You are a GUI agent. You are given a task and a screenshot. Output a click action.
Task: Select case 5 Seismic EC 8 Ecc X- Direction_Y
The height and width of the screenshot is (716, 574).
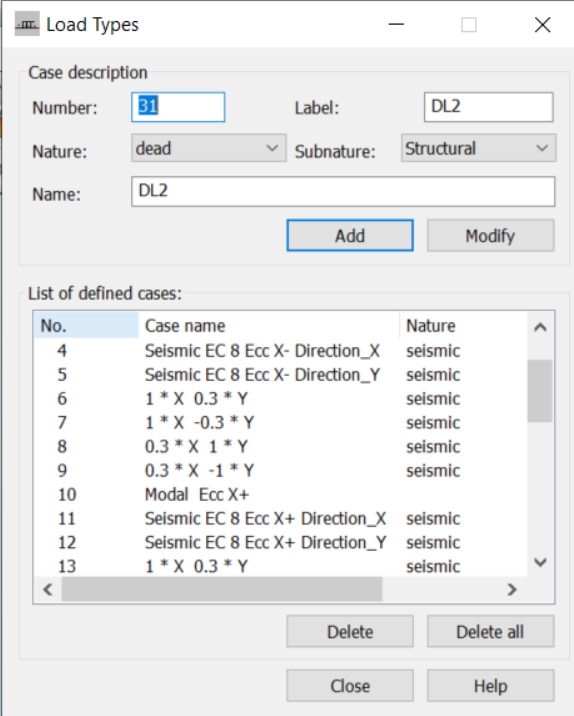click(x=280, y=375)
